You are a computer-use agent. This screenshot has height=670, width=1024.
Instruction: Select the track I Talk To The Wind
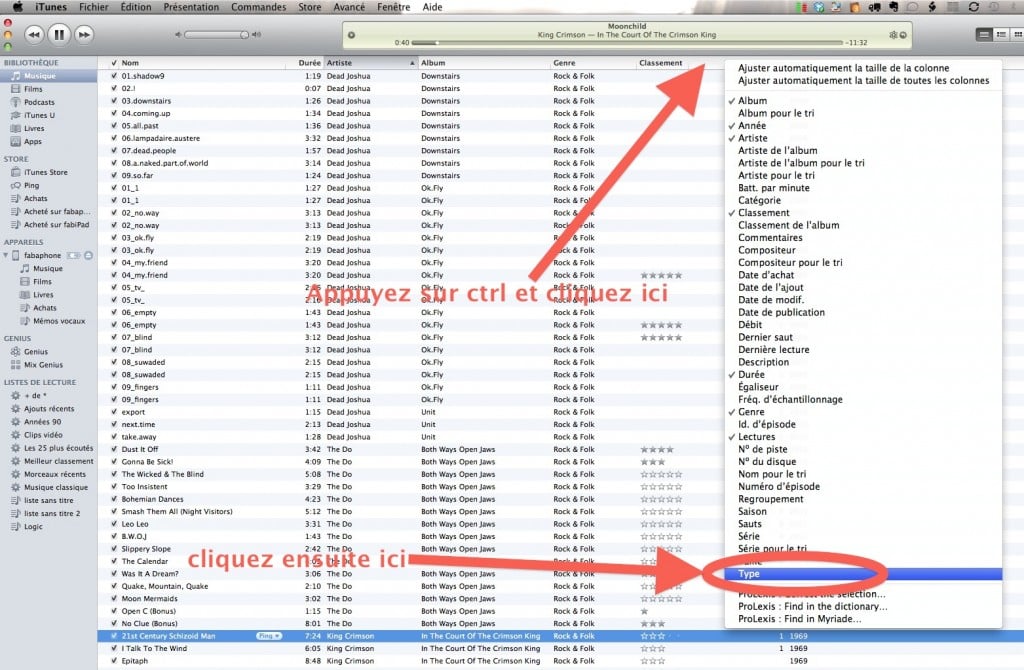click(154, 648)
